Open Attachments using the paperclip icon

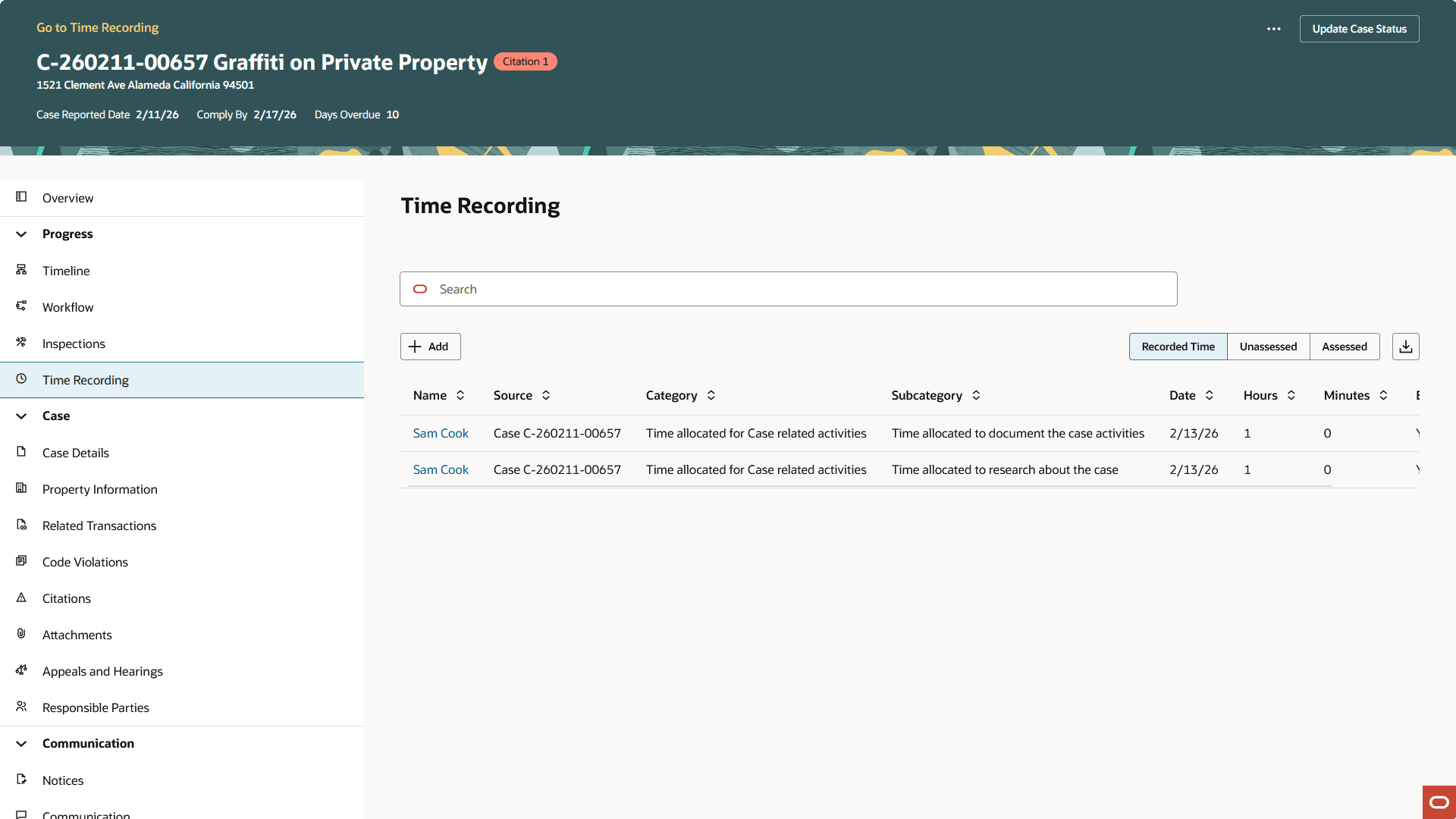click(x=20, y=634)
